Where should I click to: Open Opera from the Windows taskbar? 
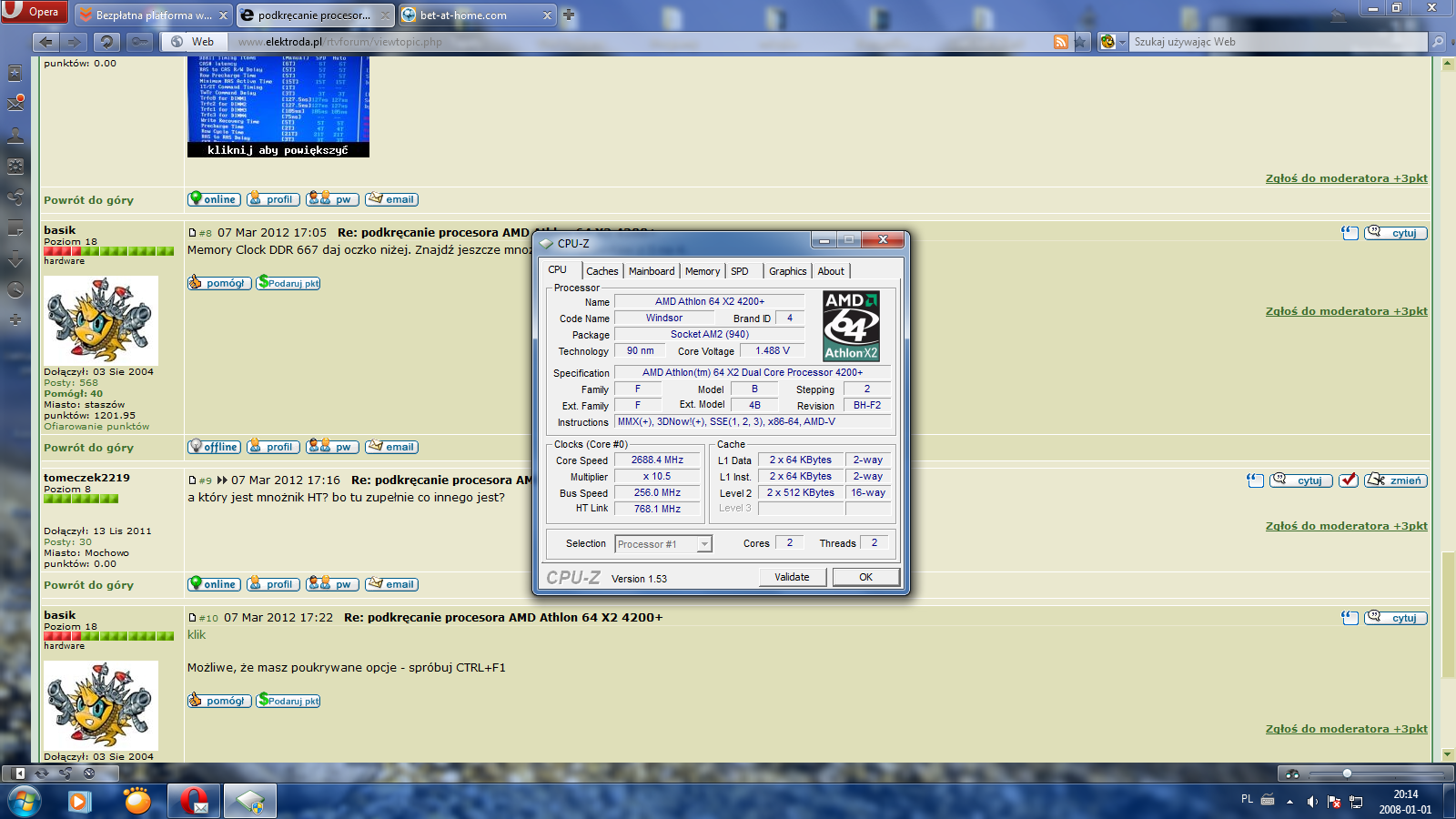point(194,802)
